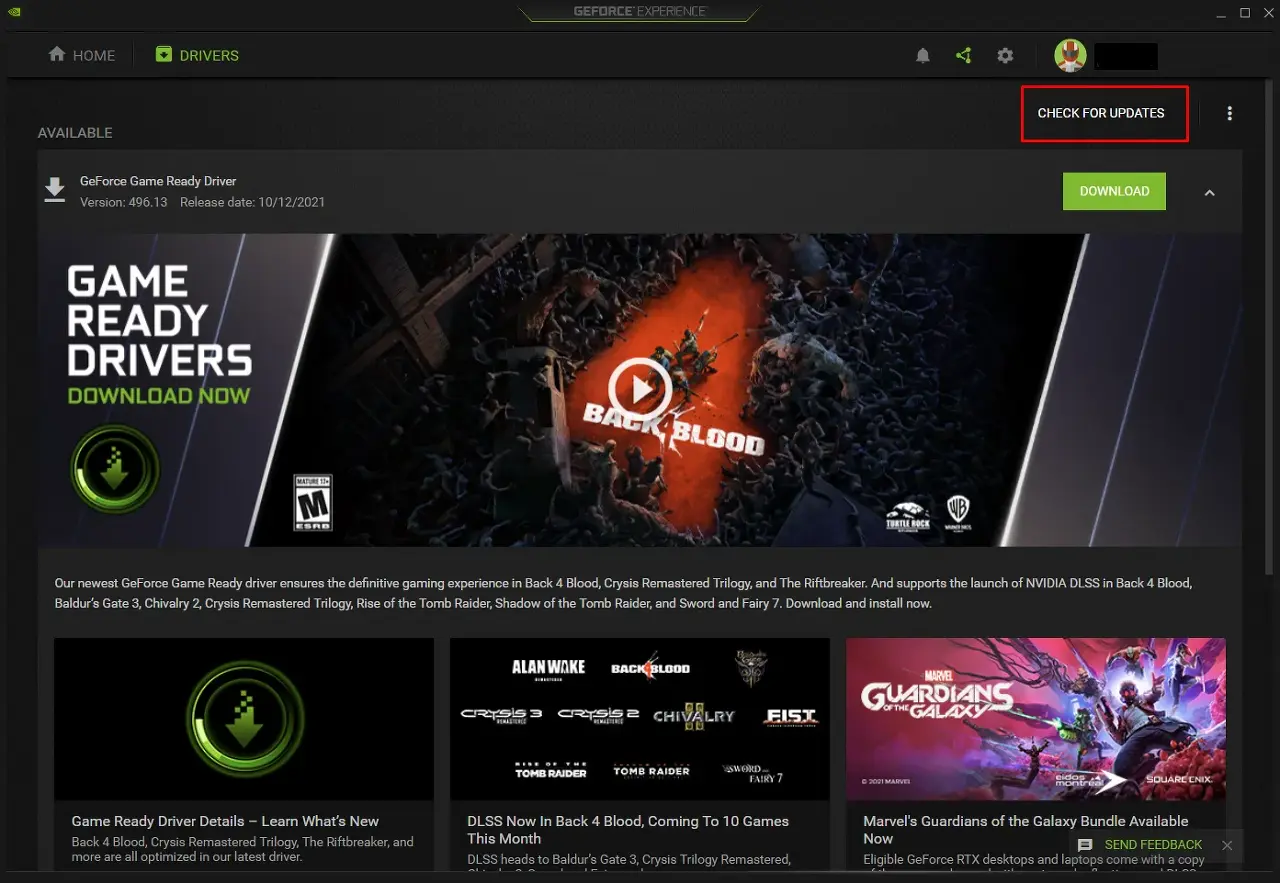Click the redacted username next to avatar

1126,56
